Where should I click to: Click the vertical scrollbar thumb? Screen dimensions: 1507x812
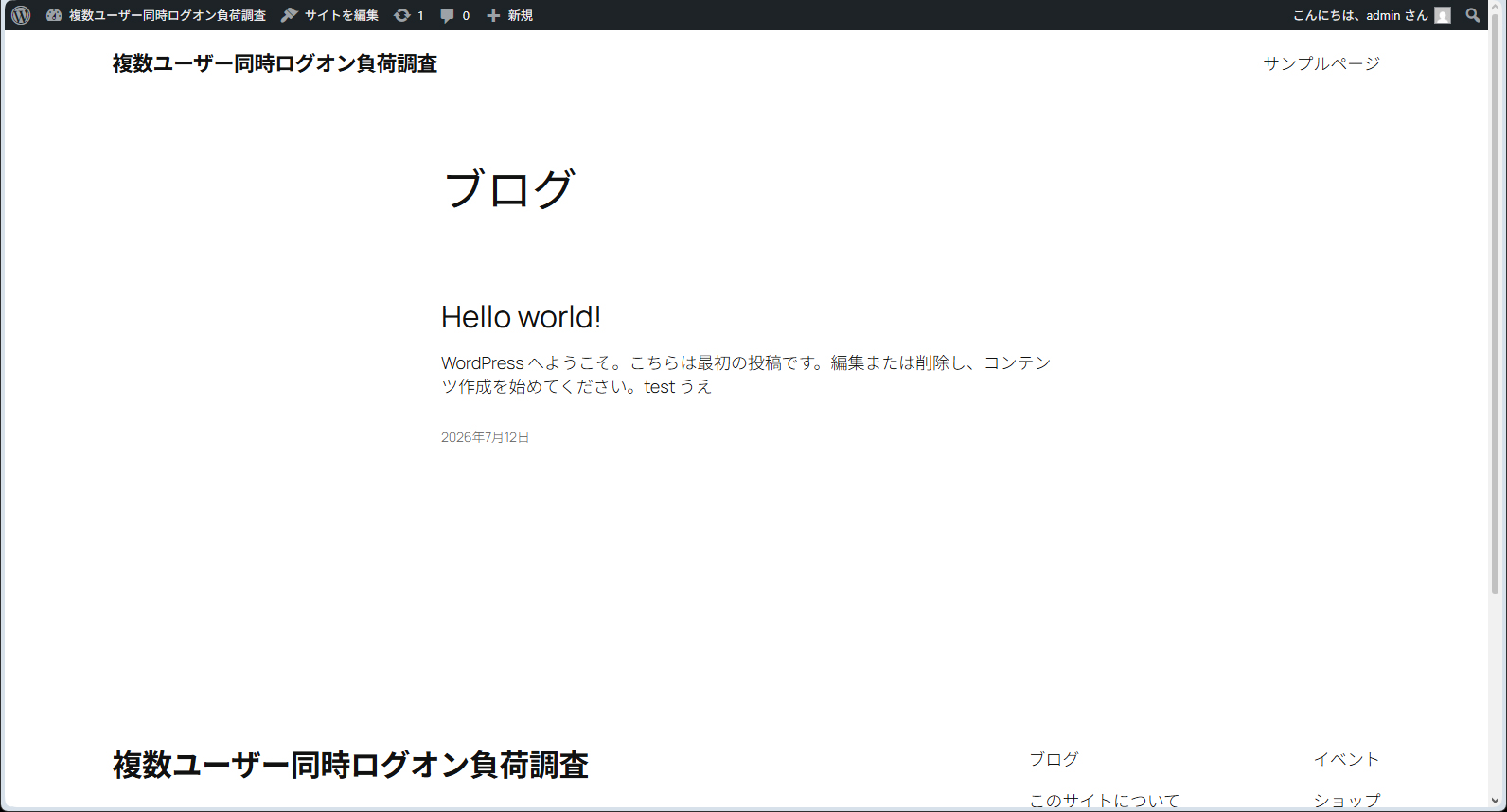1496,305
